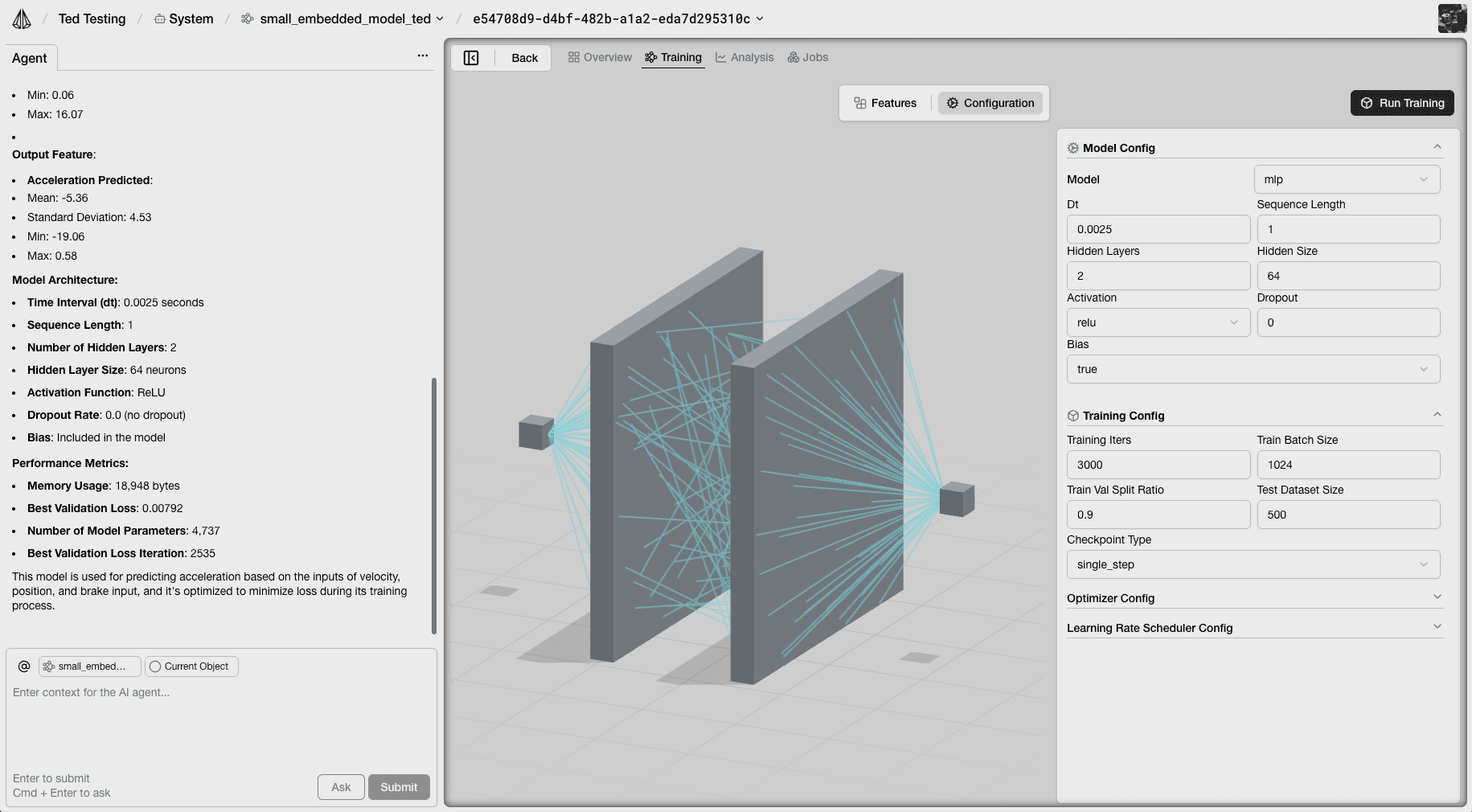
Task: Toggle the Current Object context chip
Action: click(x=191, y=666)
